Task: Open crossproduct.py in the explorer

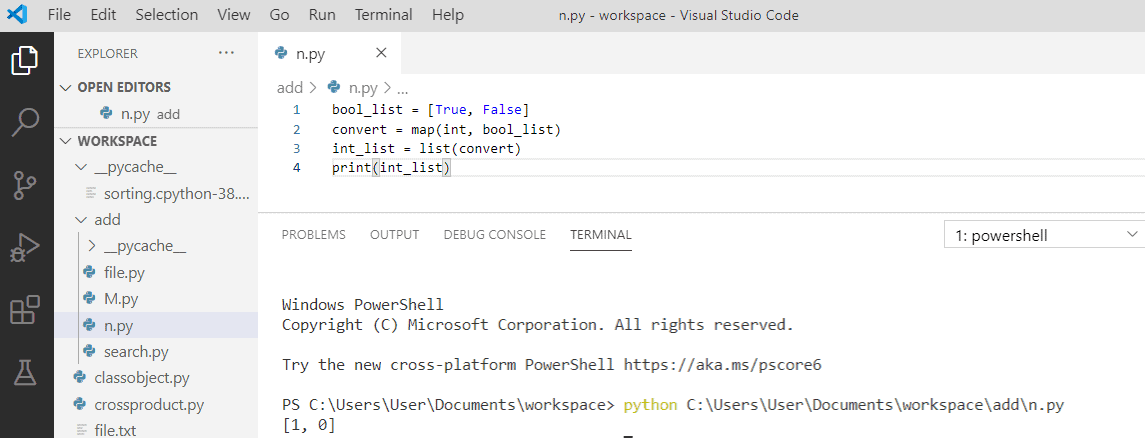Action: tap(156, 404)
